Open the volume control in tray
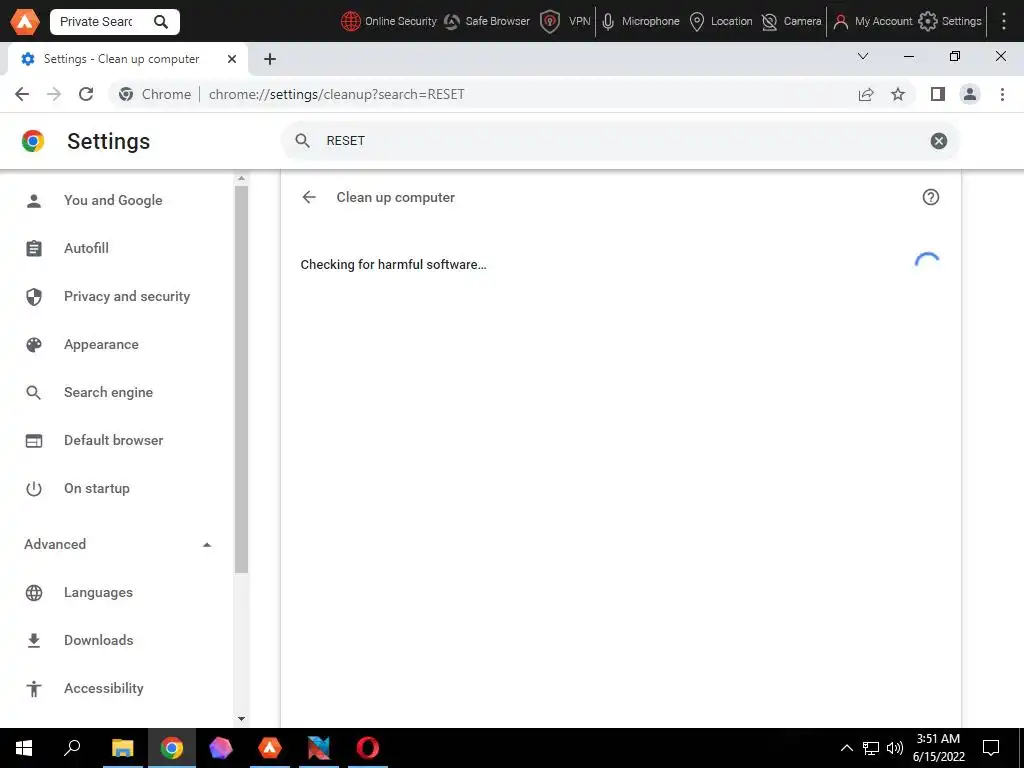This screenshot has height=768, width=1024. pos(895,748)
